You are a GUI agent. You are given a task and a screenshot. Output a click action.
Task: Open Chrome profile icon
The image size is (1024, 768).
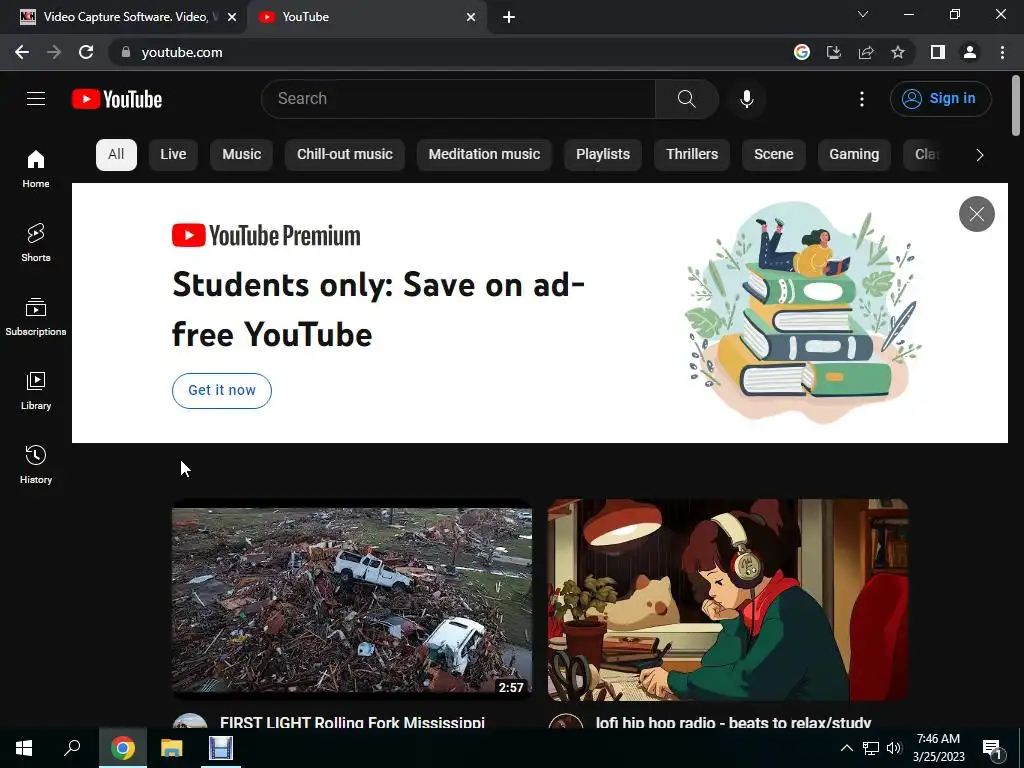pyautogui.click(x=970, y=52)
